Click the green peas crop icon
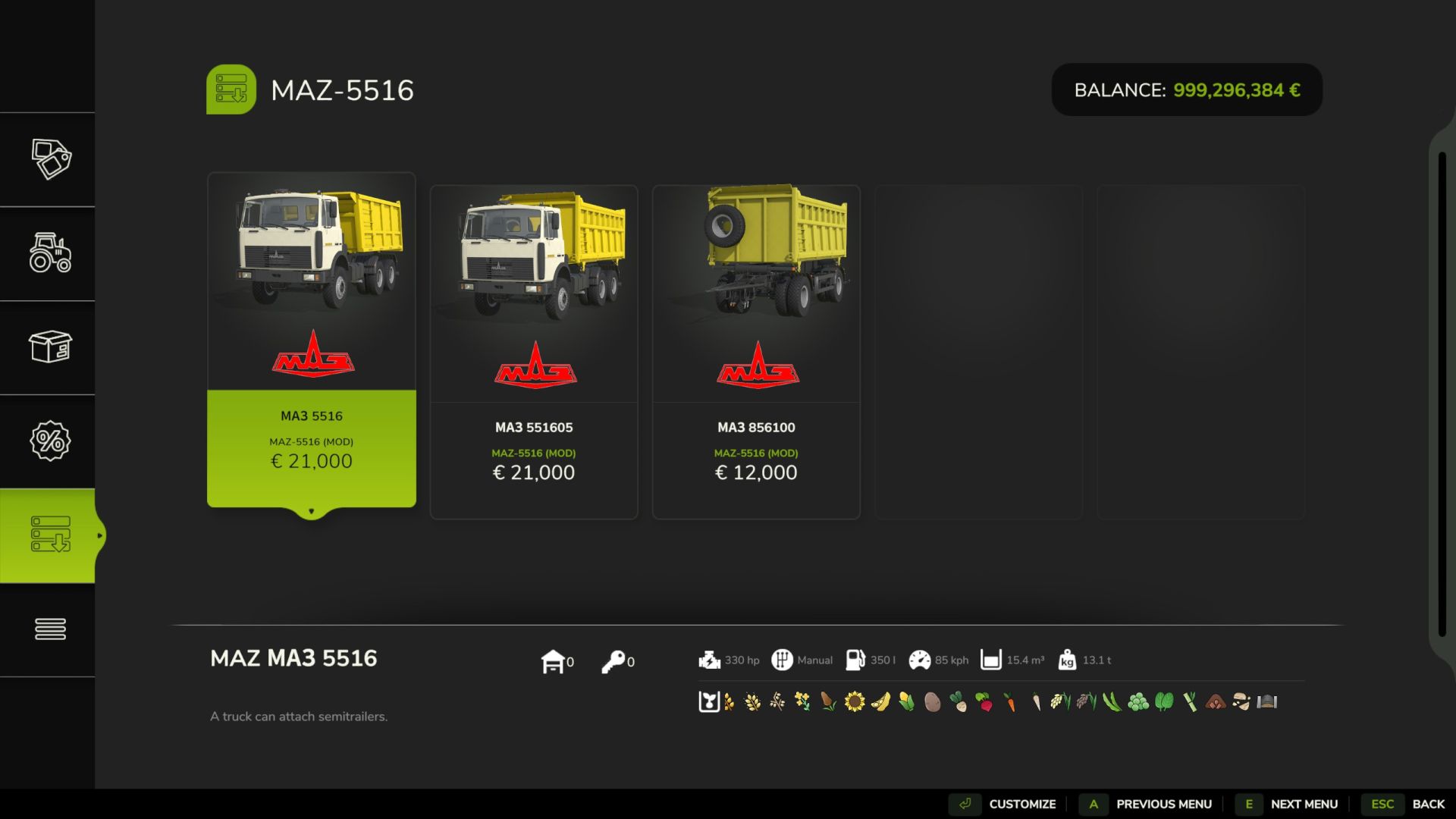Image resolution: width=1456 pixels, height=819 pixels. pos(1138,702)
